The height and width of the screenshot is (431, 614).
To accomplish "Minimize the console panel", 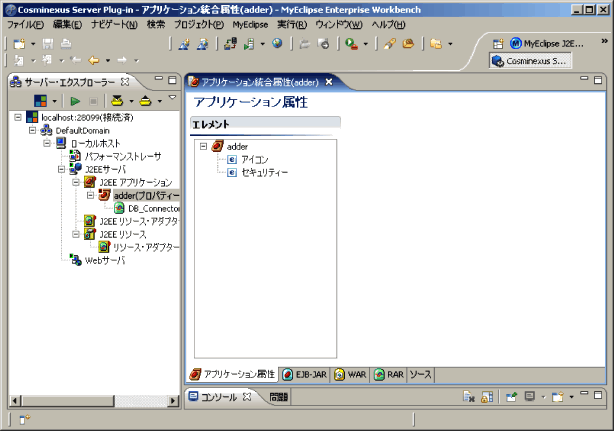I will (x=584, y=393).
